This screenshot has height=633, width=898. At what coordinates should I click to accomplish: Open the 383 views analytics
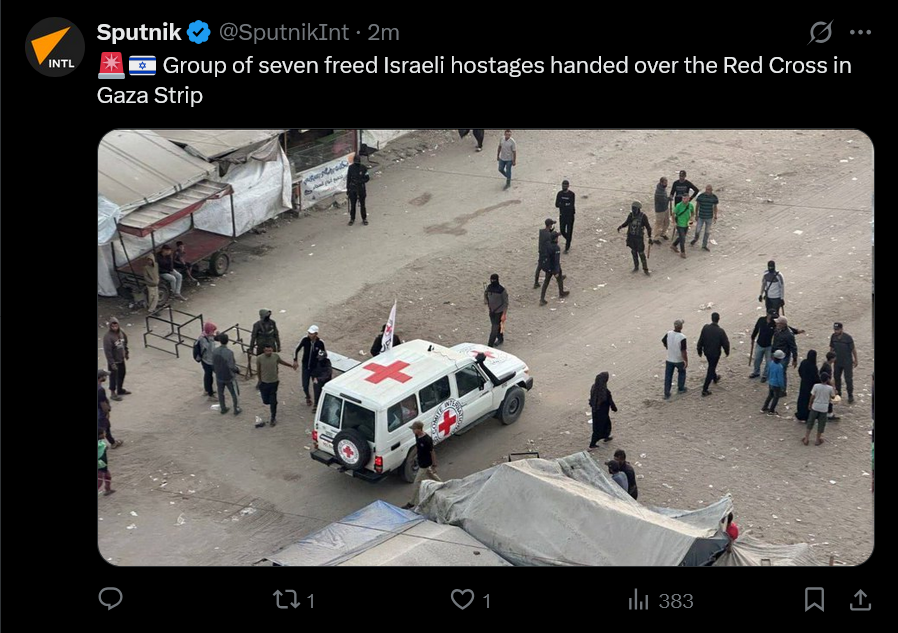[676, 601]
